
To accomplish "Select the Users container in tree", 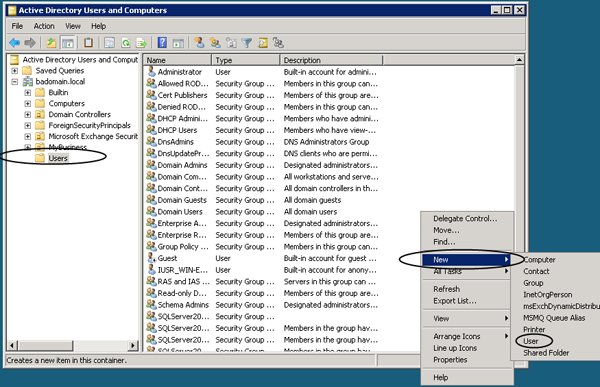I will [x=58, y=158].
